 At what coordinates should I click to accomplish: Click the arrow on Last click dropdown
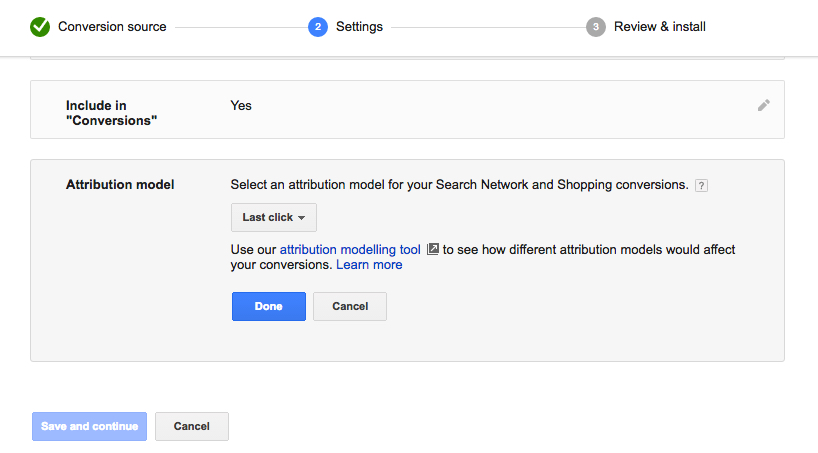coord(302,218)
